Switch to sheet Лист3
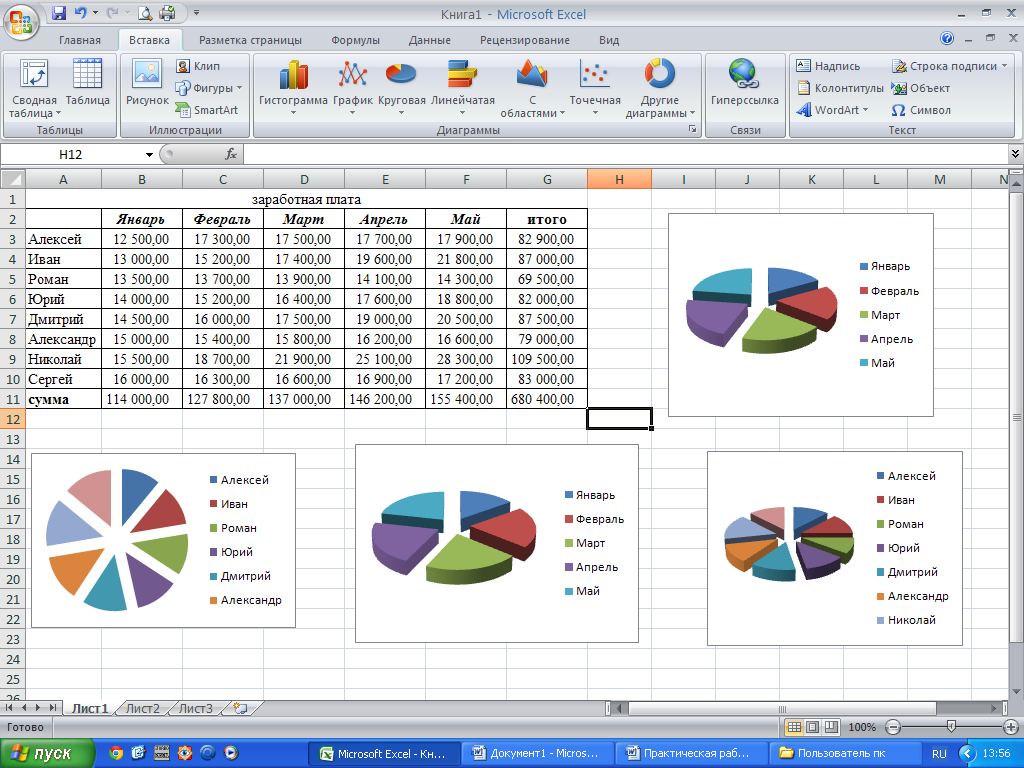 coord(195,709)
